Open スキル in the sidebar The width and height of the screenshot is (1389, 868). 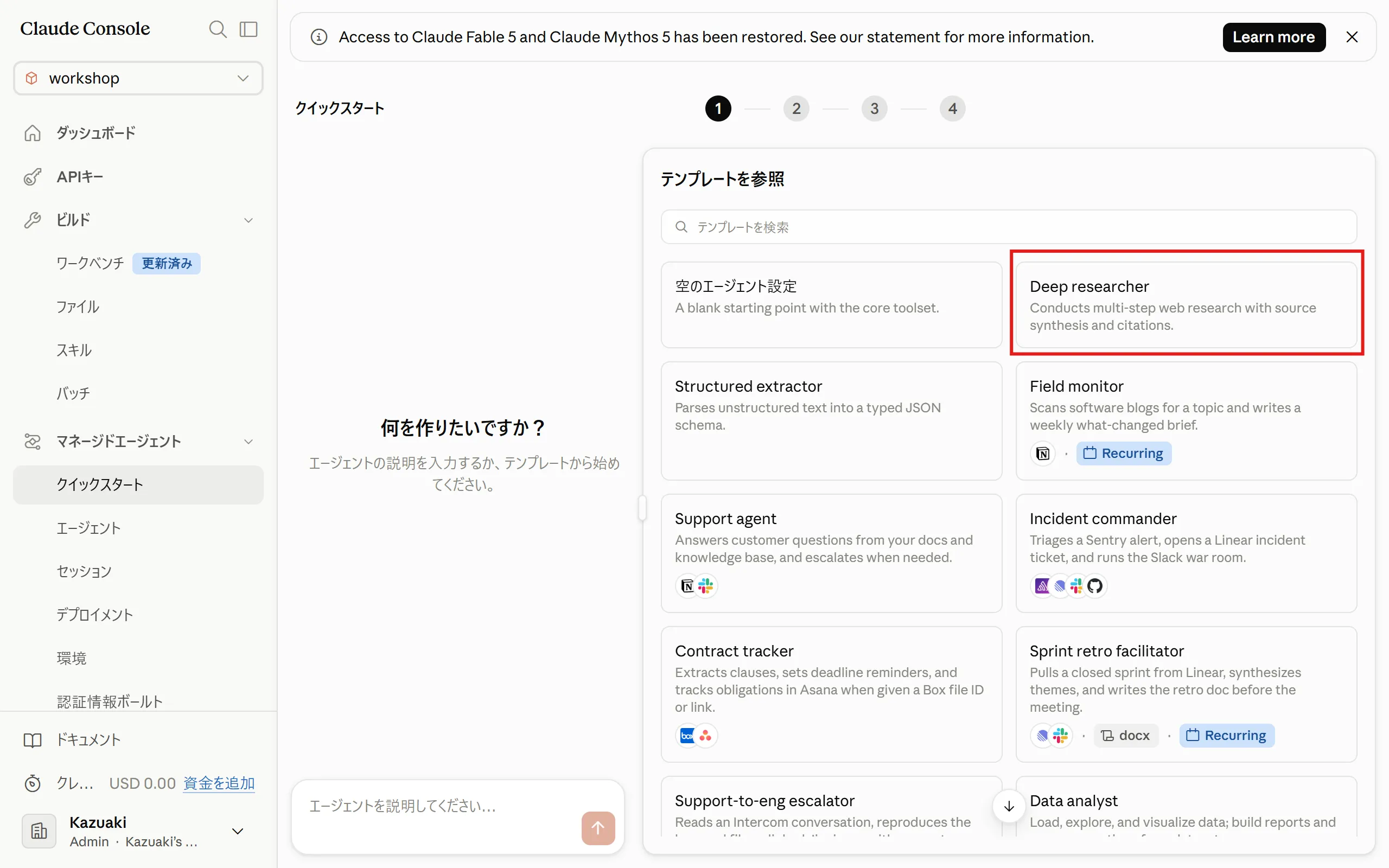[x=138, y=350]
